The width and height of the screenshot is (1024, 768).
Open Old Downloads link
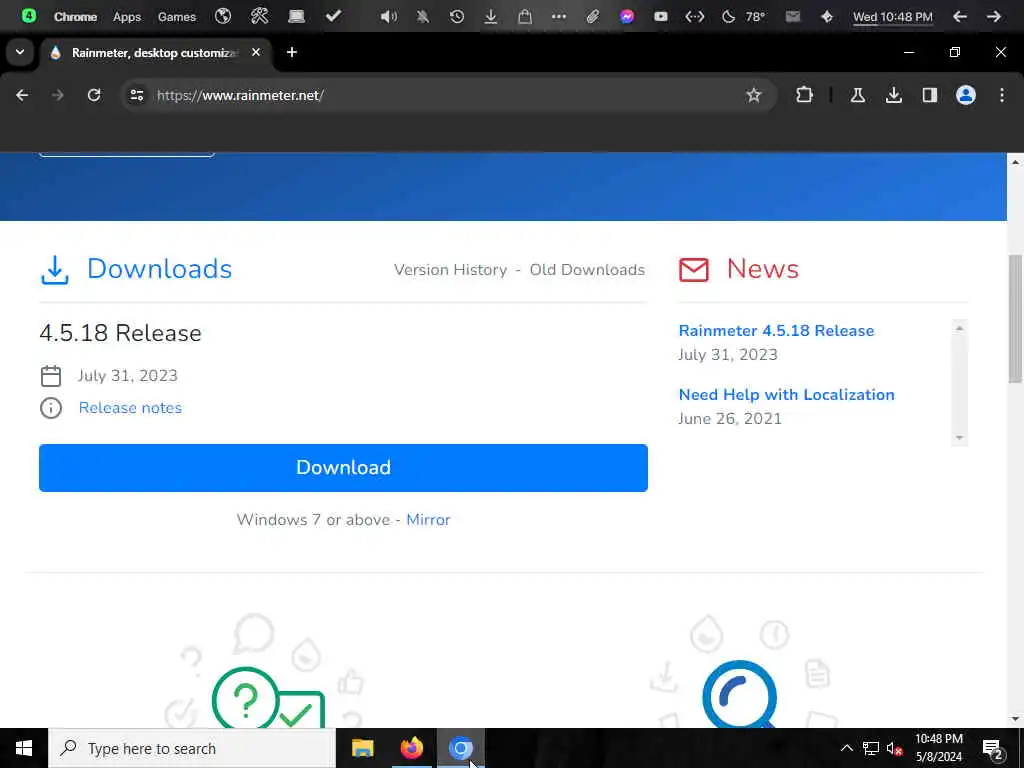[x=587, y=270]
